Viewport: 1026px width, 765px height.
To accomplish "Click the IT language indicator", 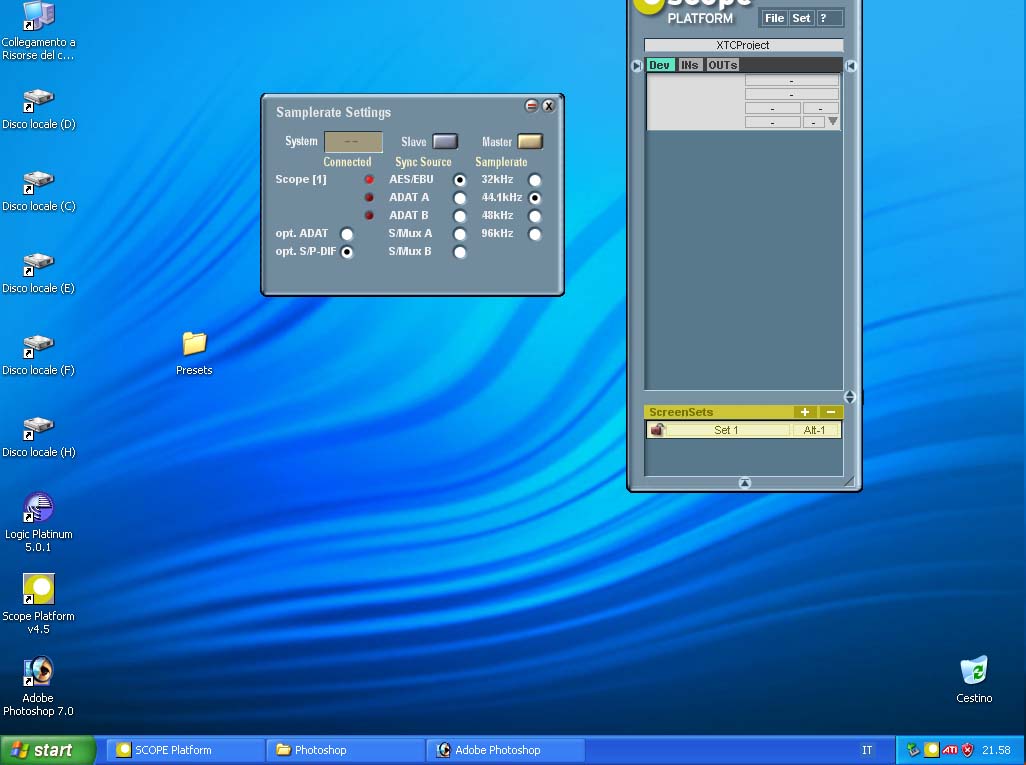I will click(867, 750).
